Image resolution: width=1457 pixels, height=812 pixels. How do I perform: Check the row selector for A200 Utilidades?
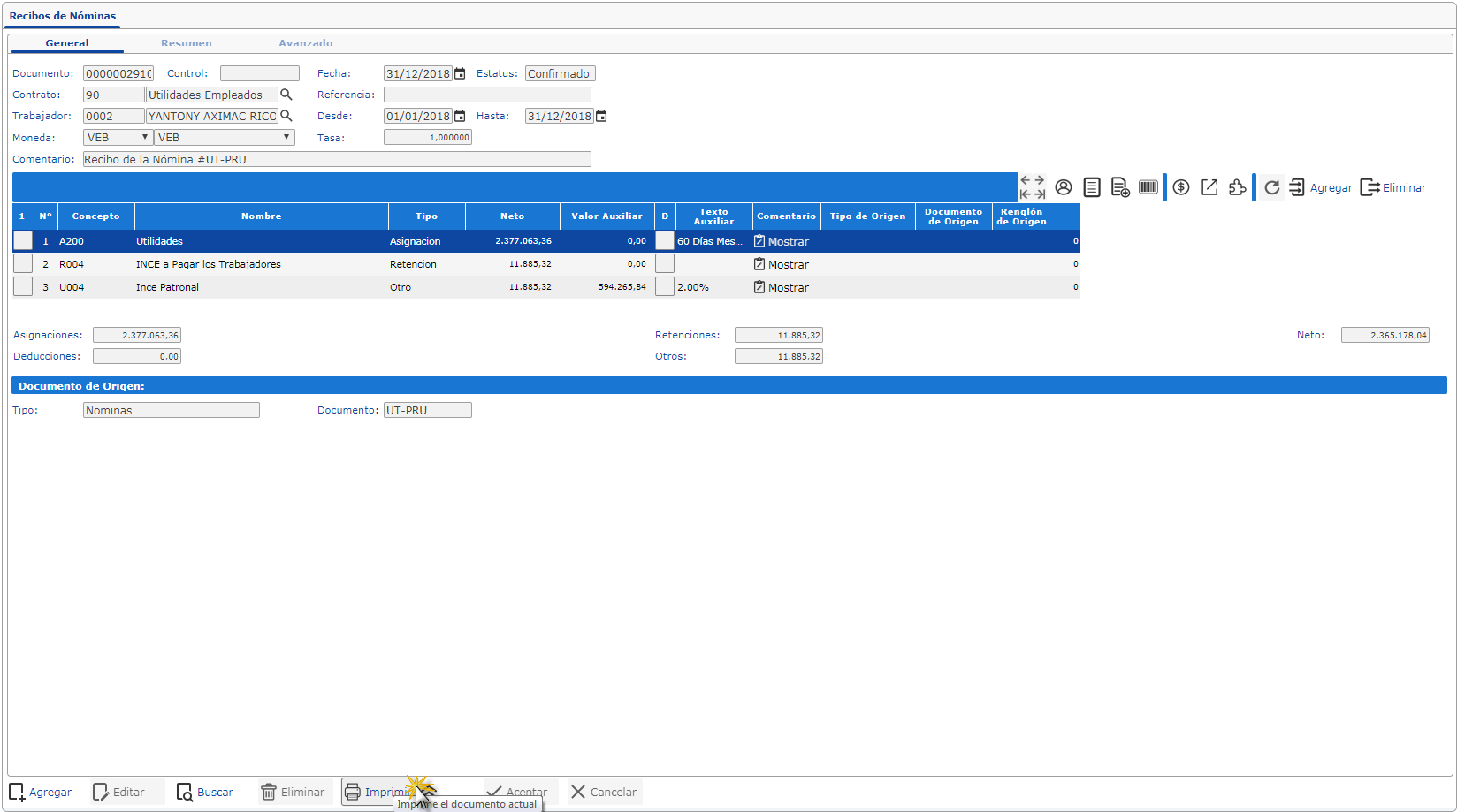pyautogui.click(x=23, y=241)
